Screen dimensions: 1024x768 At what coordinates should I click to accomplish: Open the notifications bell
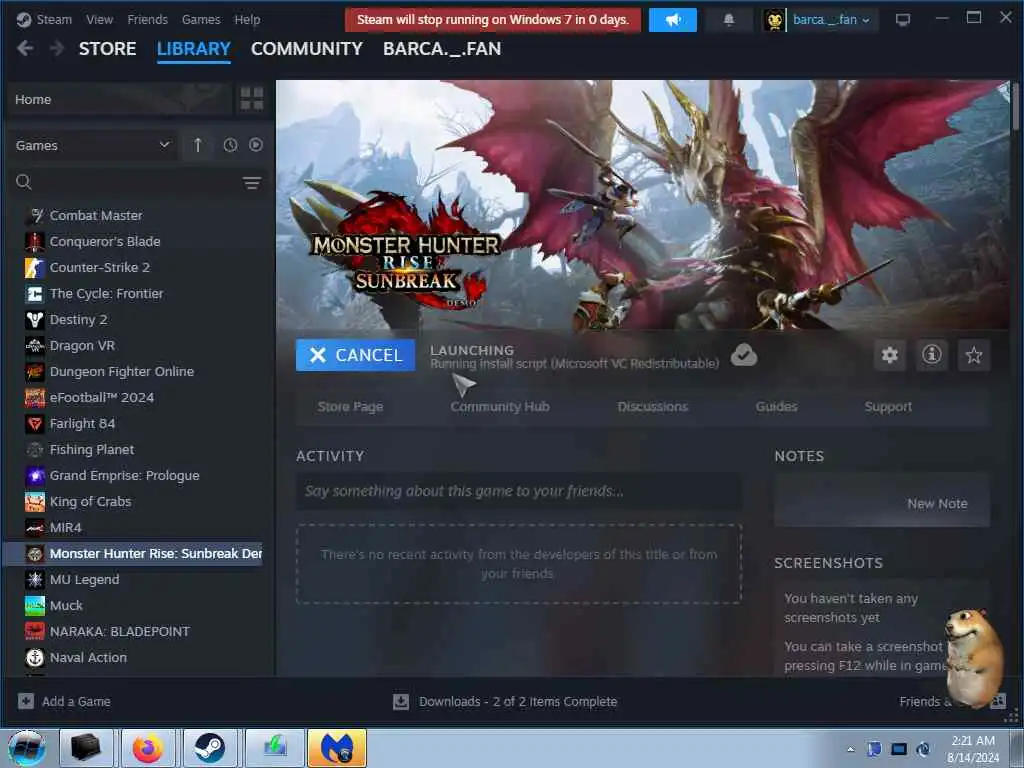click(729, 20)
